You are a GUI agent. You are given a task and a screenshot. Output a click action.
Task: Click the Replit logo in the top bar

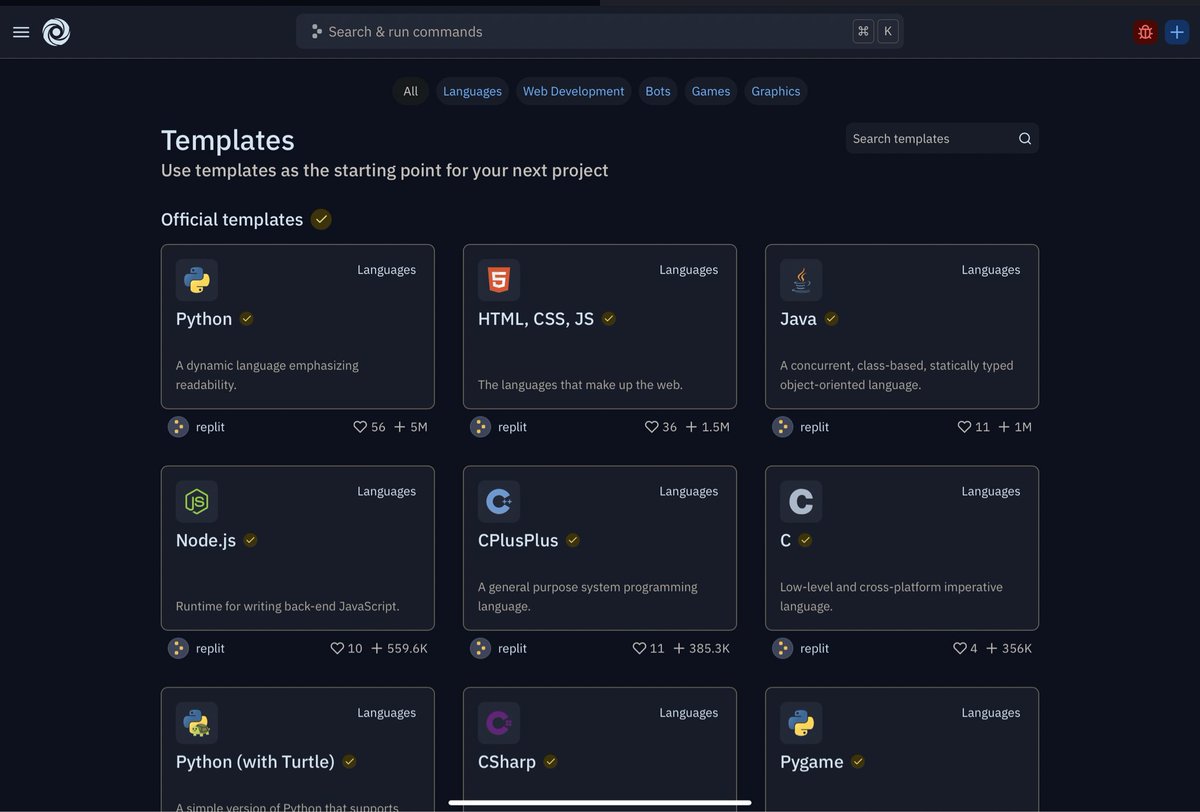point(55,31)
